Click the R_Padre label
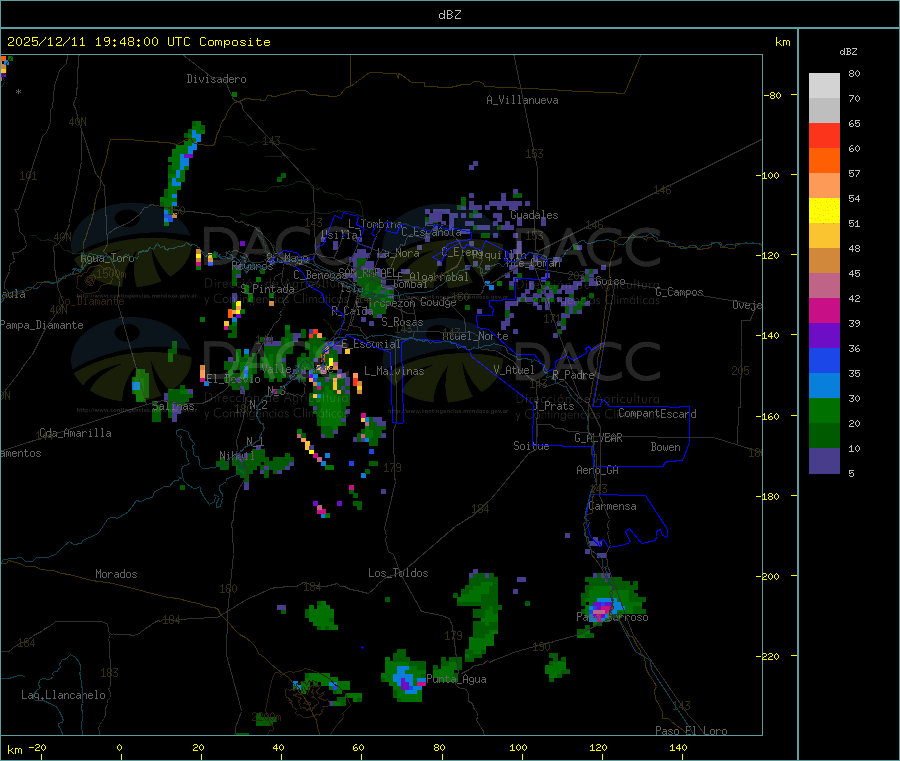This screenshot has height=761, width=900. [573, 375]
